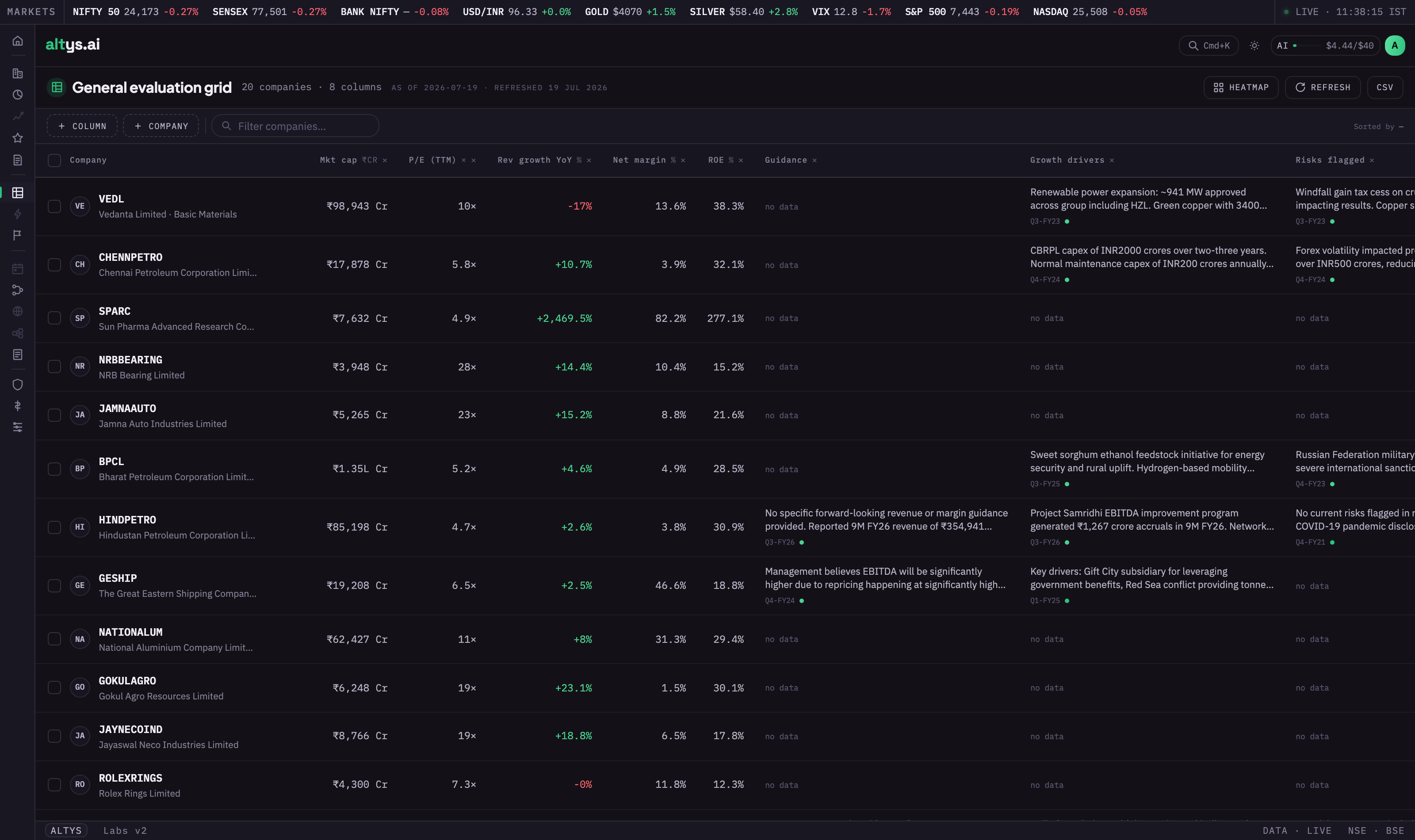The image size is (1415, 840).
Task: Click the ALTYS tag in the footer
Action: pyautogui.click(x=66, y=830)
